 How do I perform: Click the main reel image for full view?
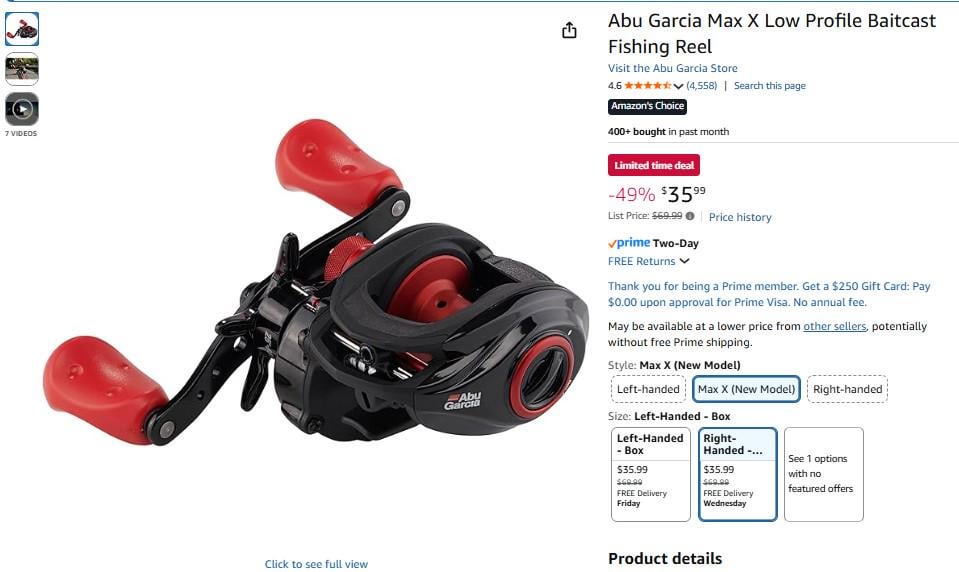coord(316,281)
